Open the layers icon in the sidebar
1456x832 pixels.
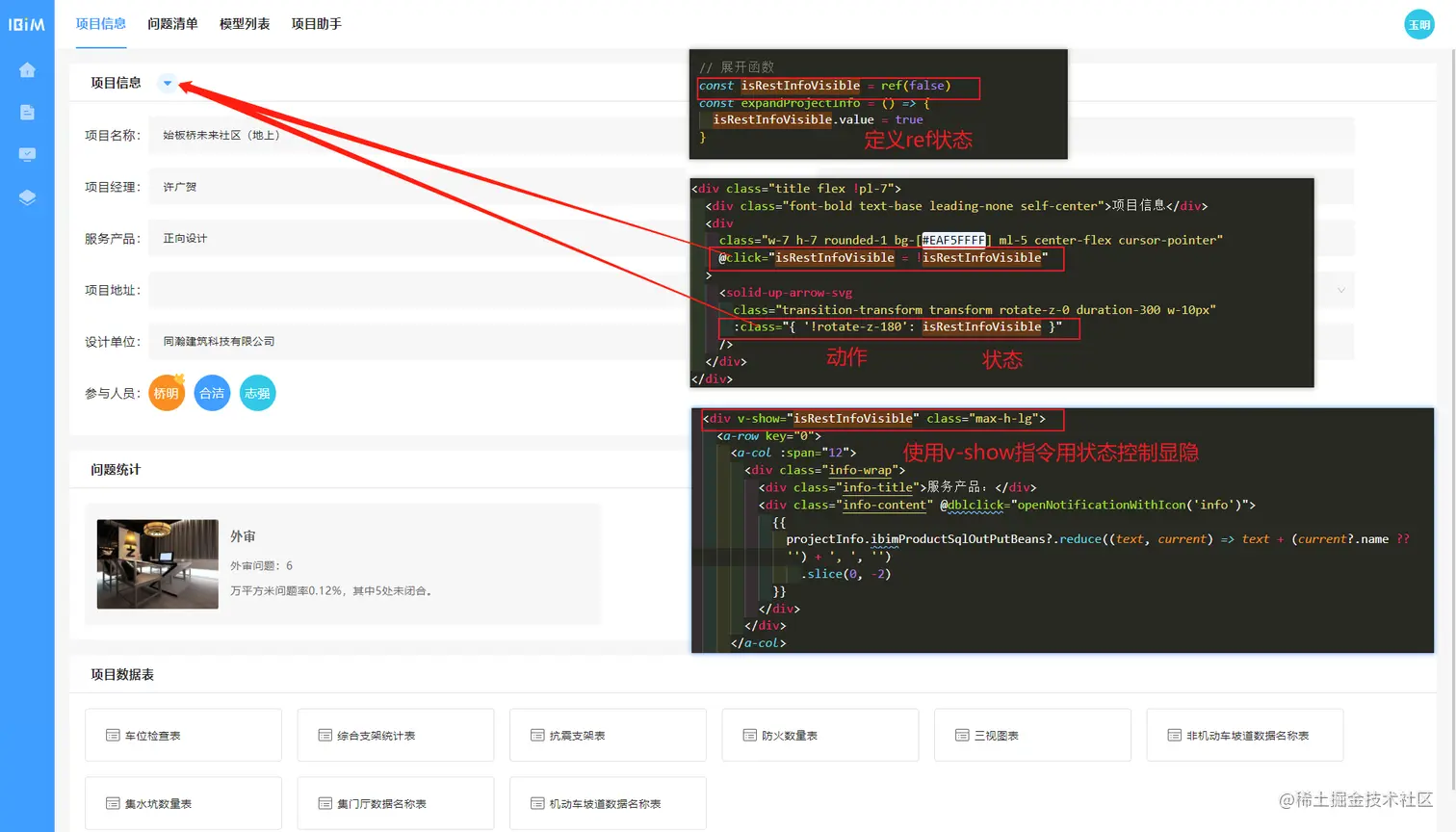[27, 197]
